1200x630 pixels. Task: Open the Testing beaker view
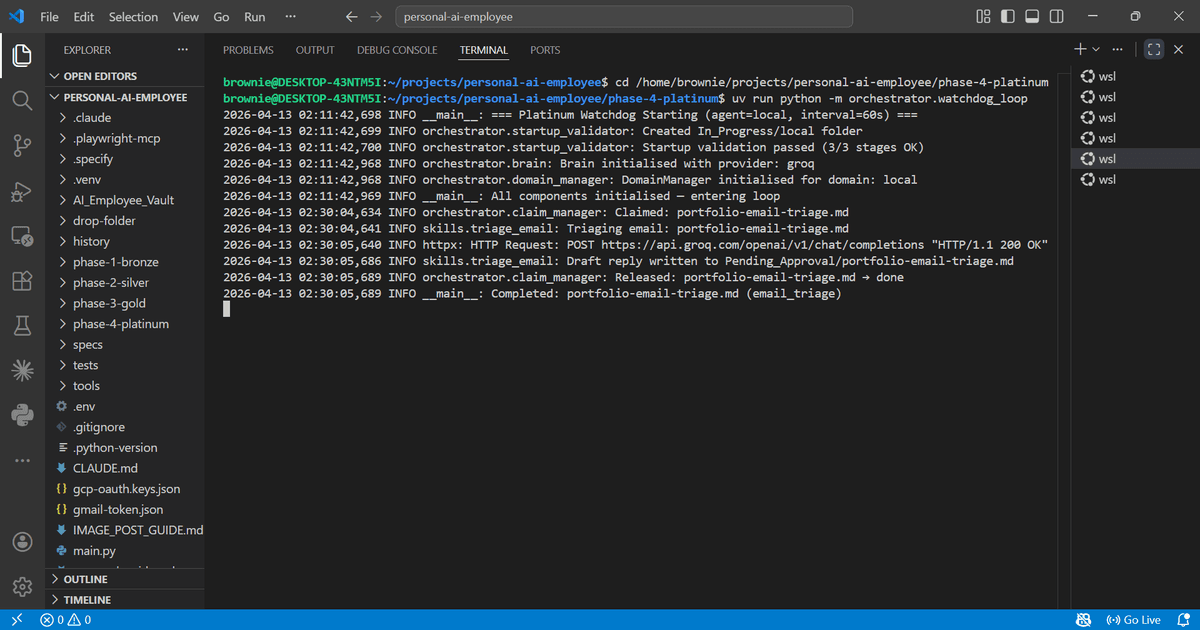(22, 325)
